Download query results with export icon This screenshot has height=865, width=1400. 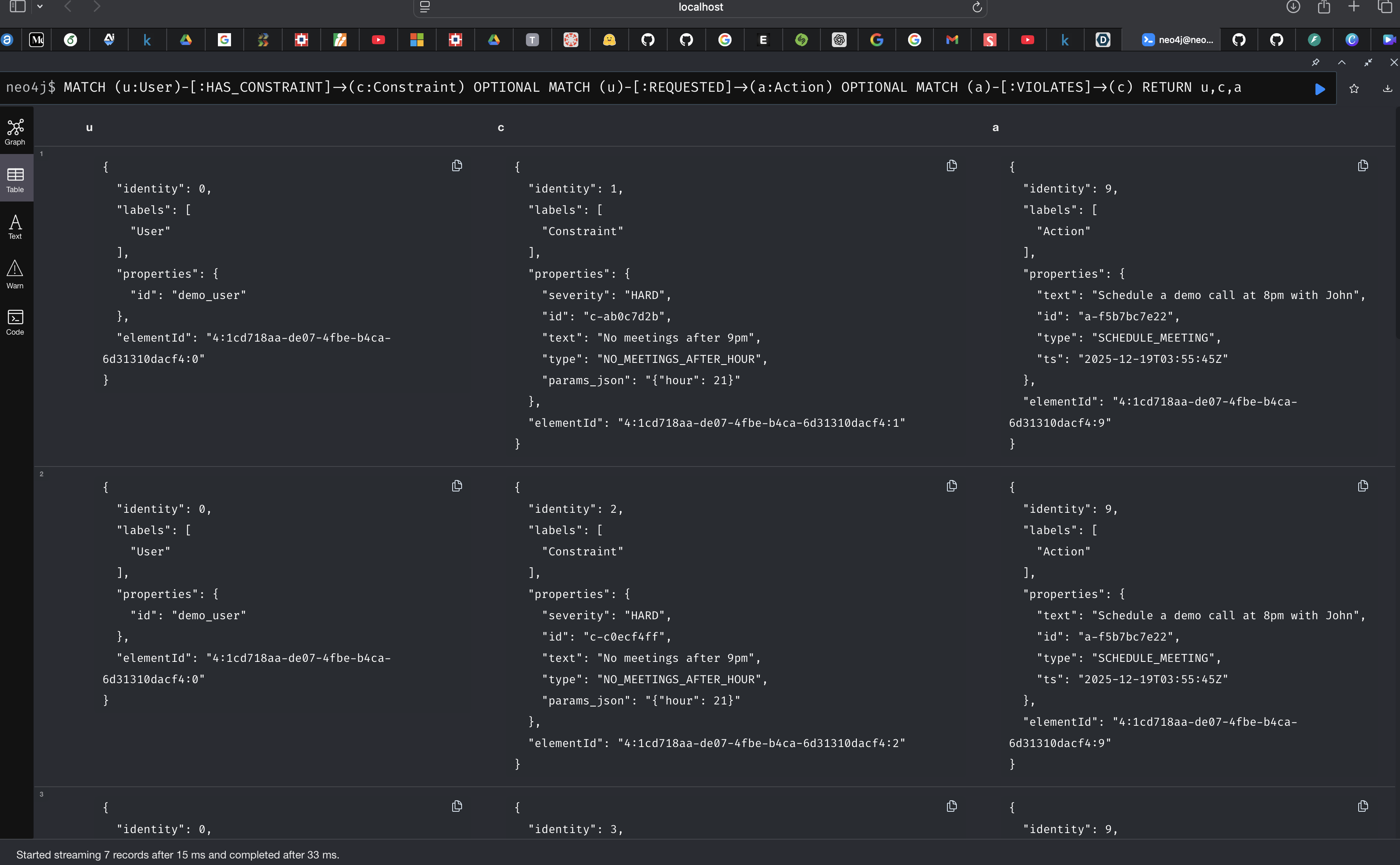(1387, 89)
